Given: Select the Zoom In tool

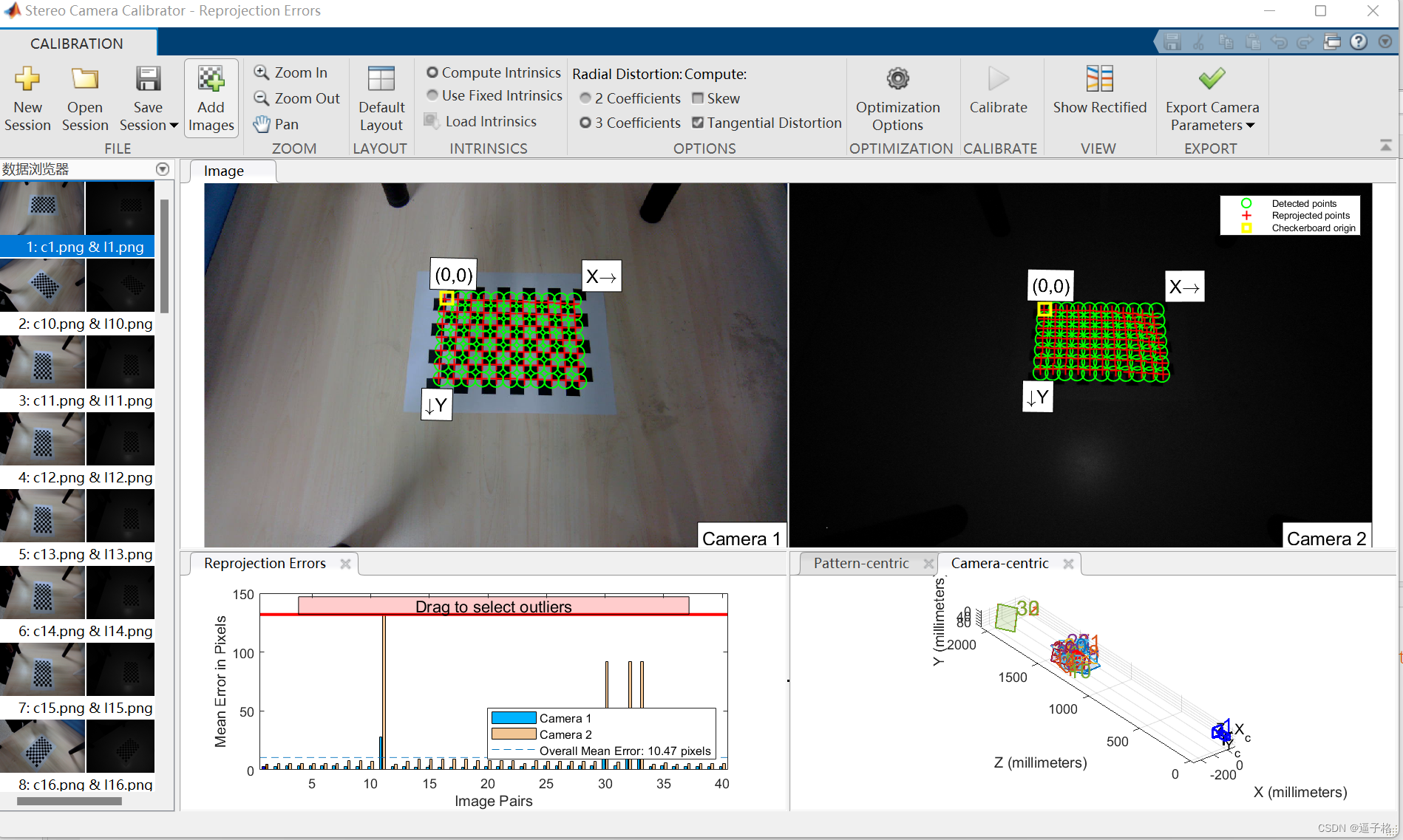Looking at the screenshot, I should (x=291, y=72).
